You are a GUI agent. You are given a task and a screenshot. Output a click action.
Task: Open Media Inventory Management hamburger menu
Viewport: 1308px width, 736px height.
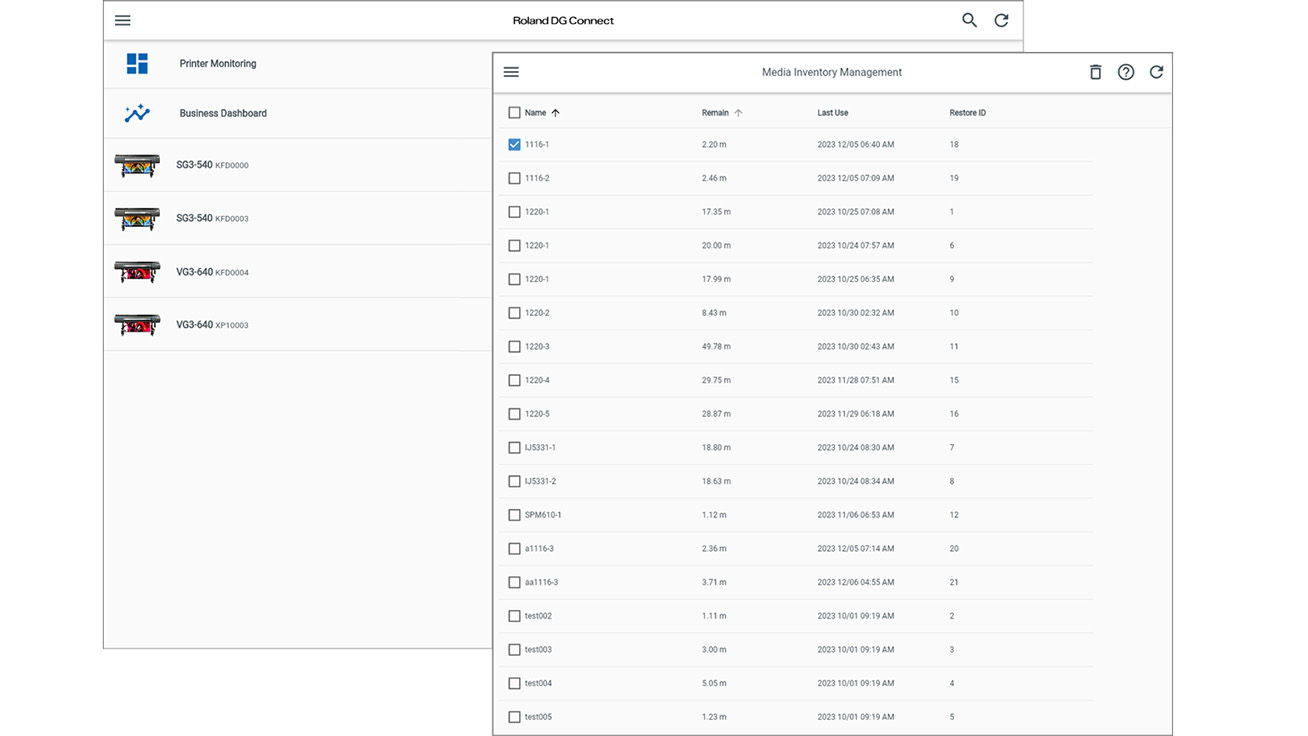click(x=511, y=72)
